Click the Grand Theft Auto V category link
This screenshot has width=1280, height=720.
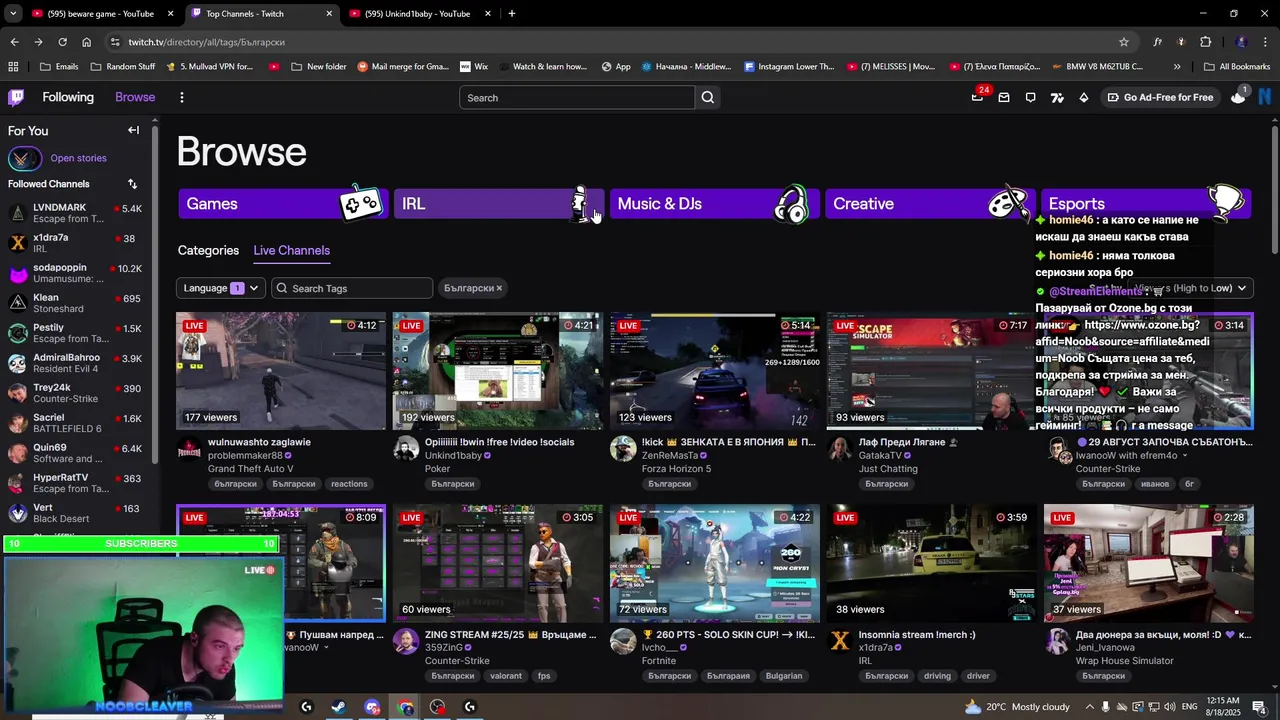coord(251,468)
